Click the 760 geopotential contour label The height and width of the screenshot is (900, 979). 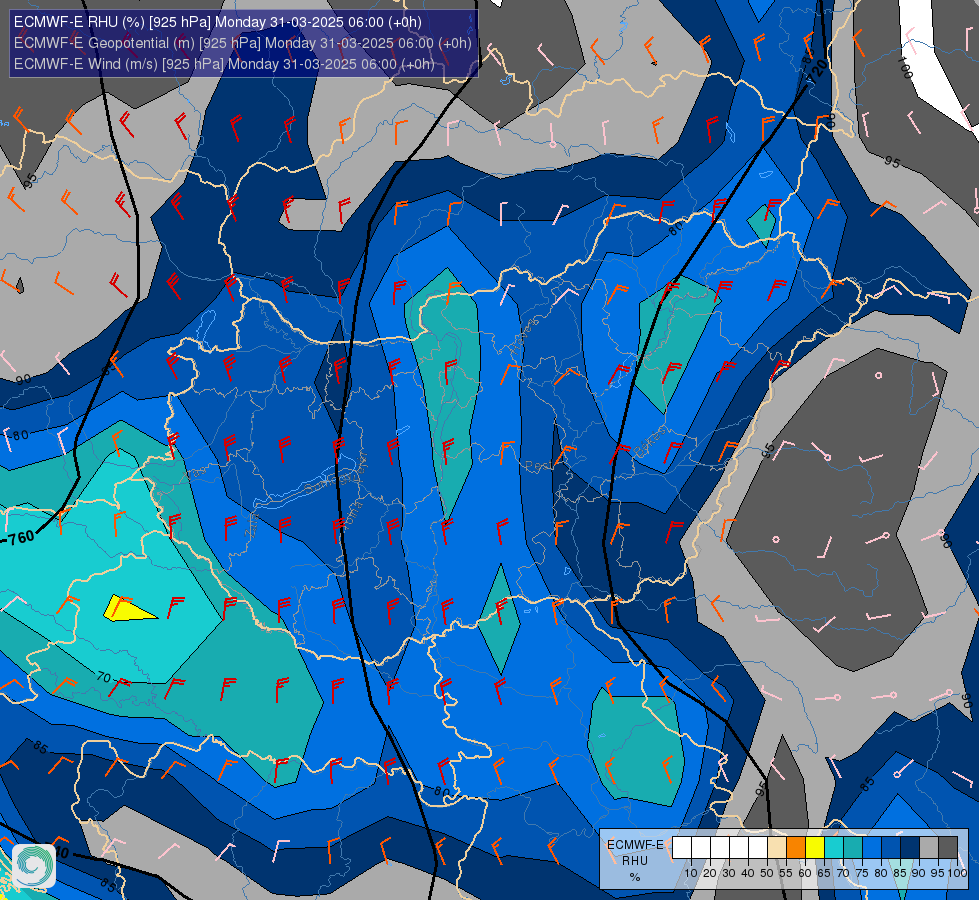[x=21, y=537]
